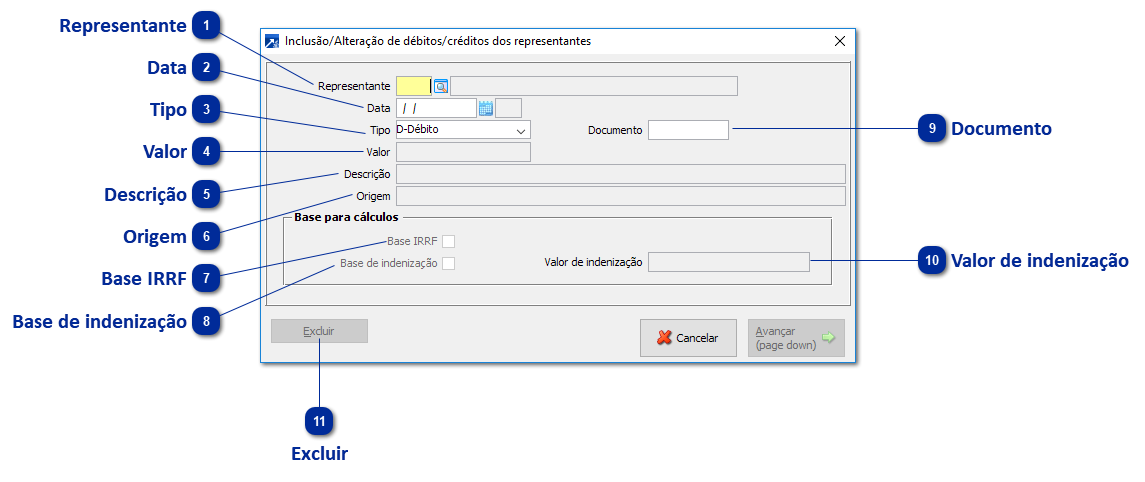Open the calendar picker beside Data
The image size is (1145, 482).
tap(486, 108)
